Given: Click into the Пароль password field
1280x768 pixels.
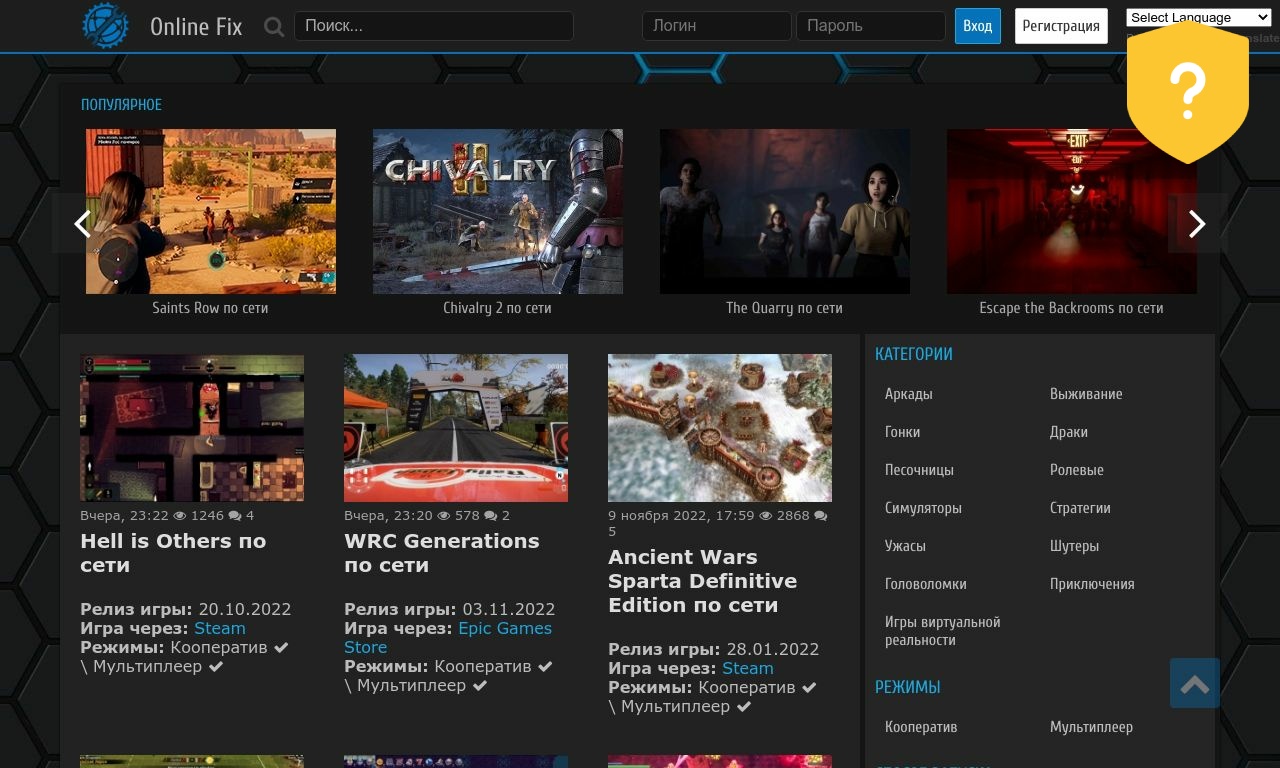Looking at the screenshot, I should click(871, 26).
